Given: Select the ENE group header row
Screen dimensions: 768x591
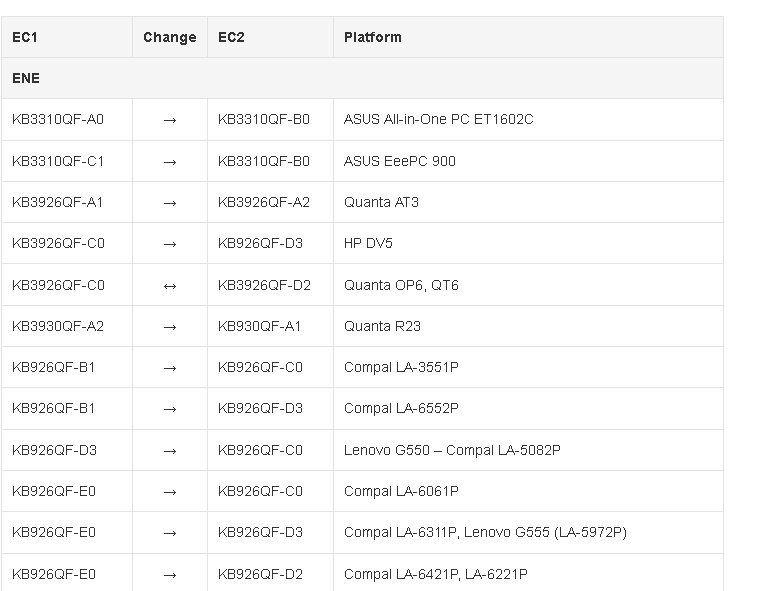Looking at the screenshot, I should [x=362, y=78].
